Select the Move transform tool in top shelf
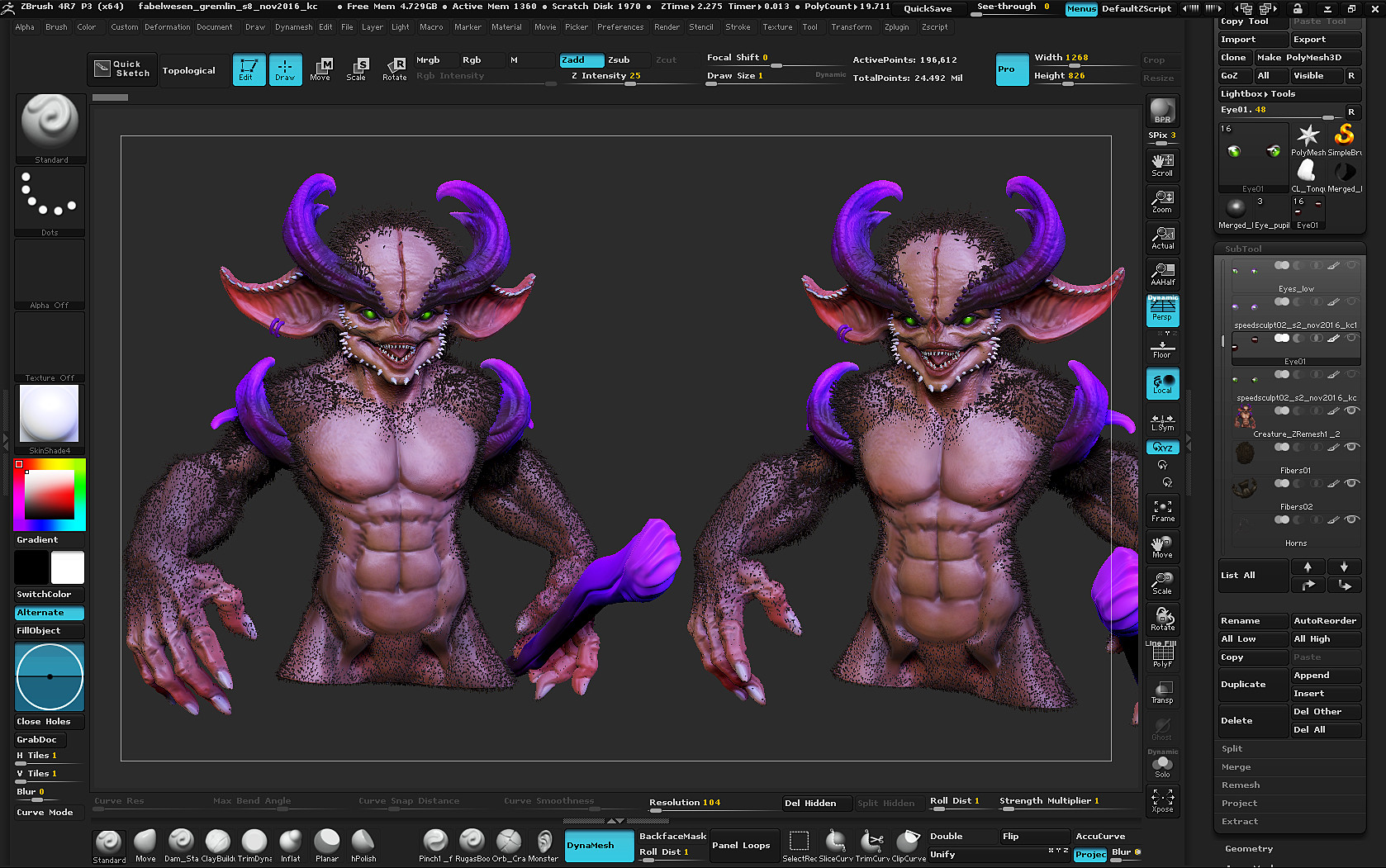1386x868 pixels. [320, 69]
